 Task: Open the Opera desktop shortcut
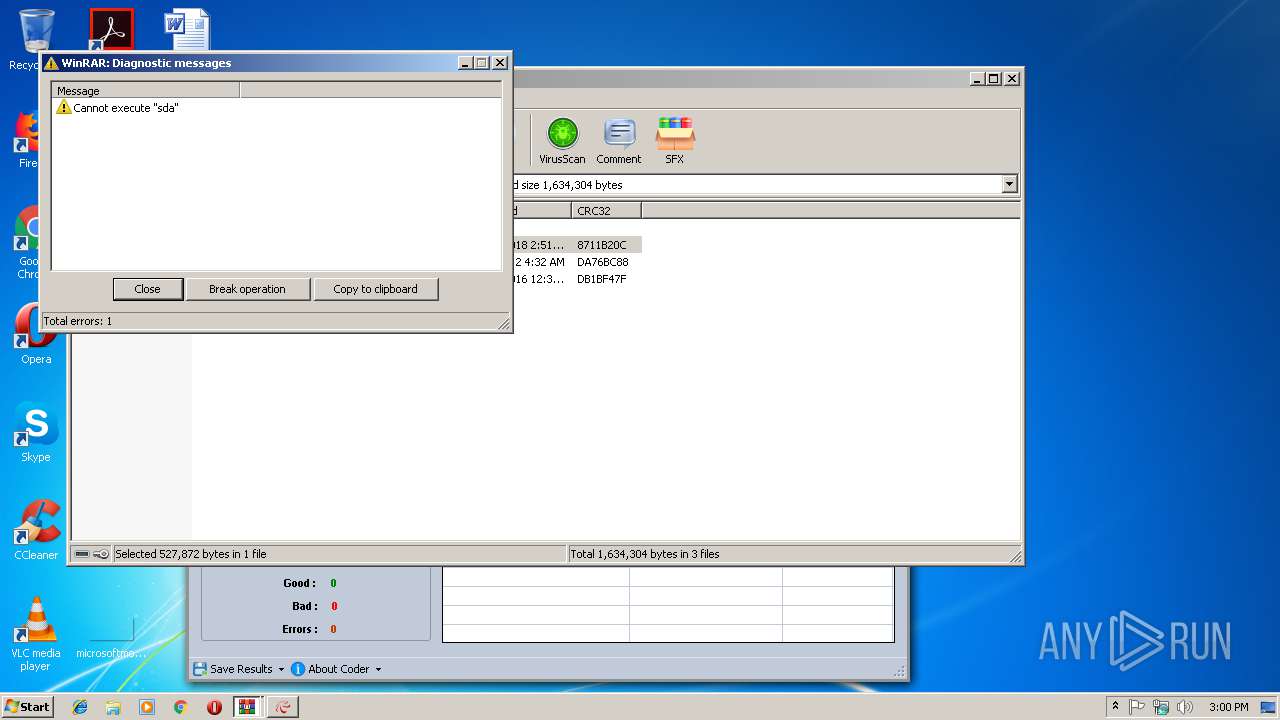click(x=36, y=334)
